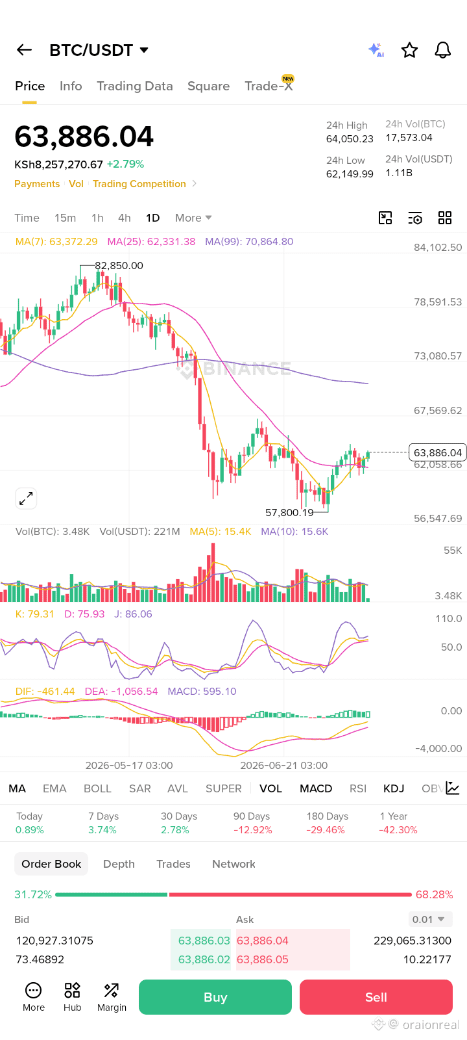Click the MA(7) 63,372.29 legend
Image resolution: width=467 pixels, height=1040 pixels.
(56, 241)
